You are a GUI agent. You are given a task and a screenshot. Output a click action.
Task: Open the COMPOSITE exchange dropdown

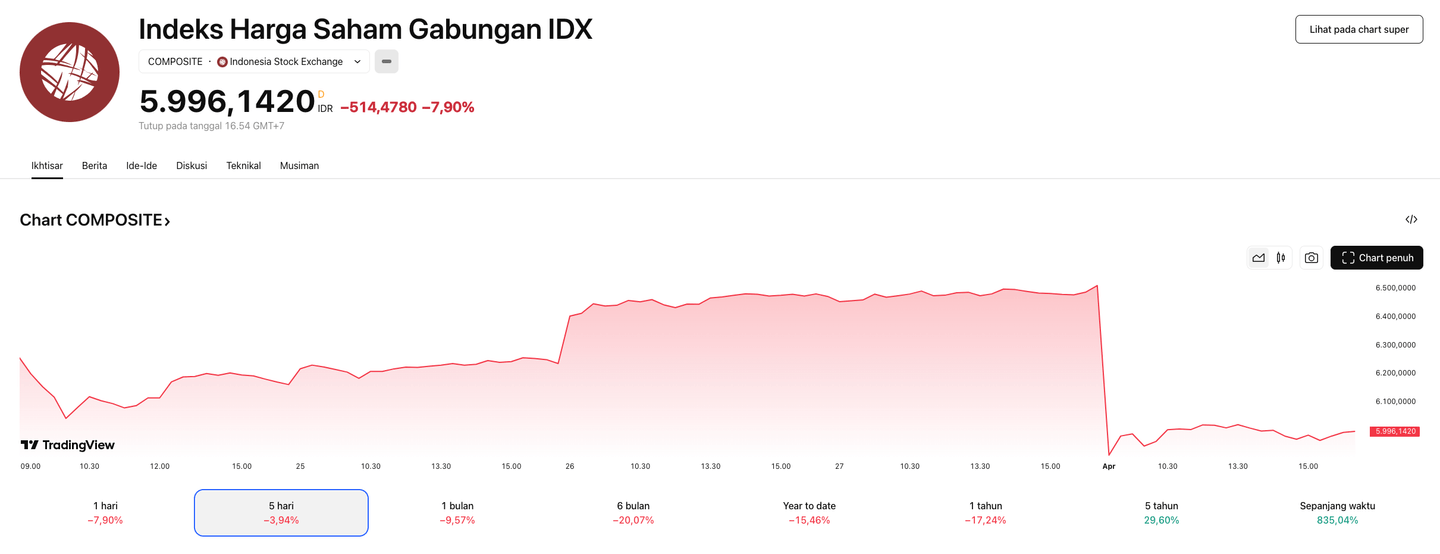click(x=254, y=62)
